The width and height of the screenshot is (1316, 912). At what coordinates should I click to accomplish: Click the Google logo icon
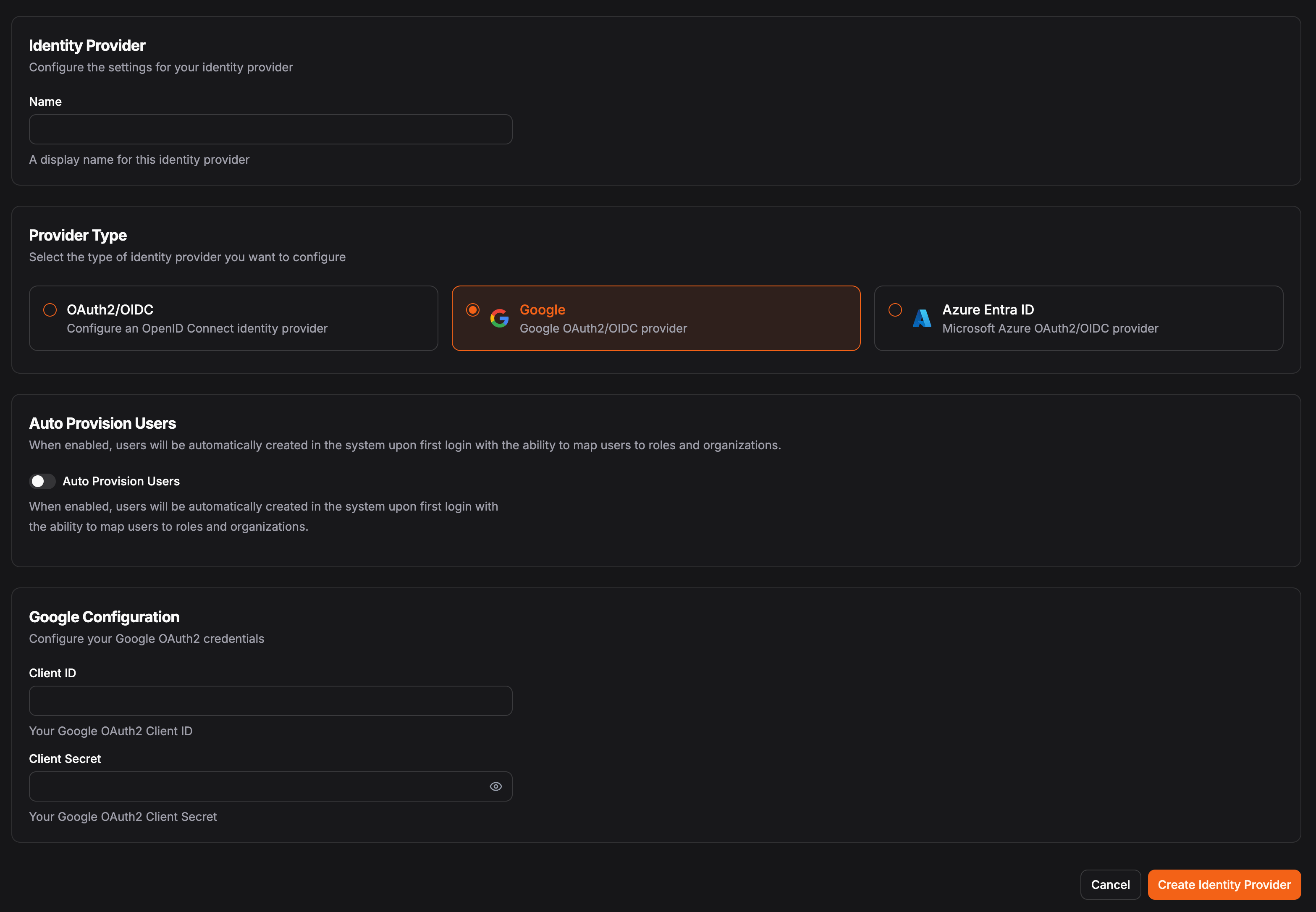pyautogui.click(x=499, y=318)
